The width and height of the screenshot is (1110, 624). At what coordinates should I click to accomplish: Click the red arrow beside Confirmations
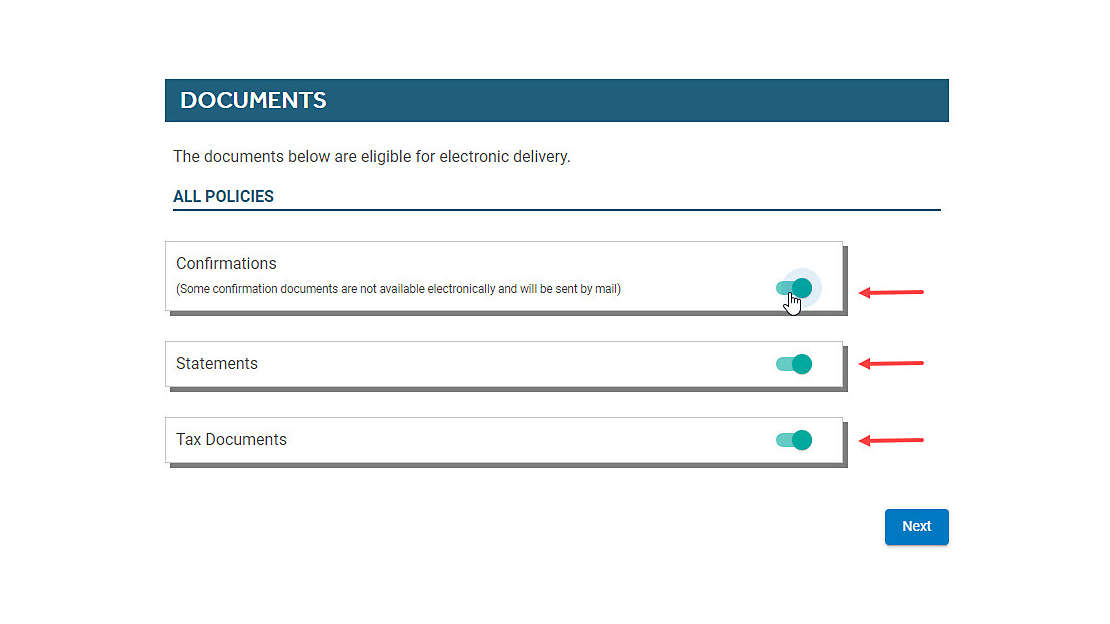[891, 292]
